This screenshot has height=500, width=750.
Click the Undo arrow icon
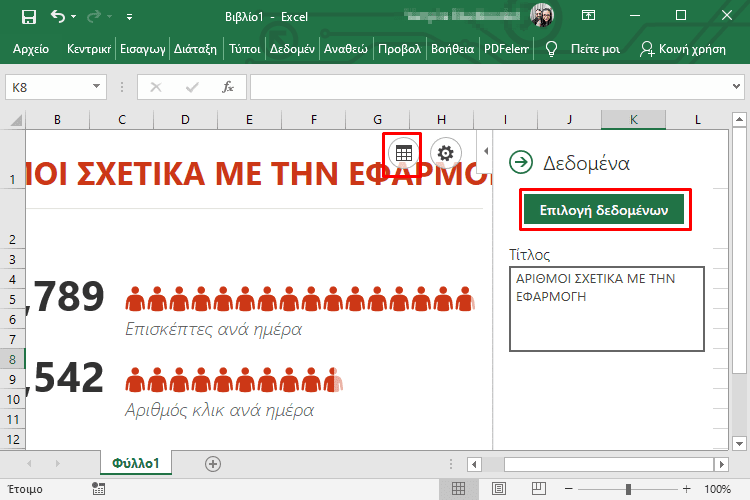58,16
